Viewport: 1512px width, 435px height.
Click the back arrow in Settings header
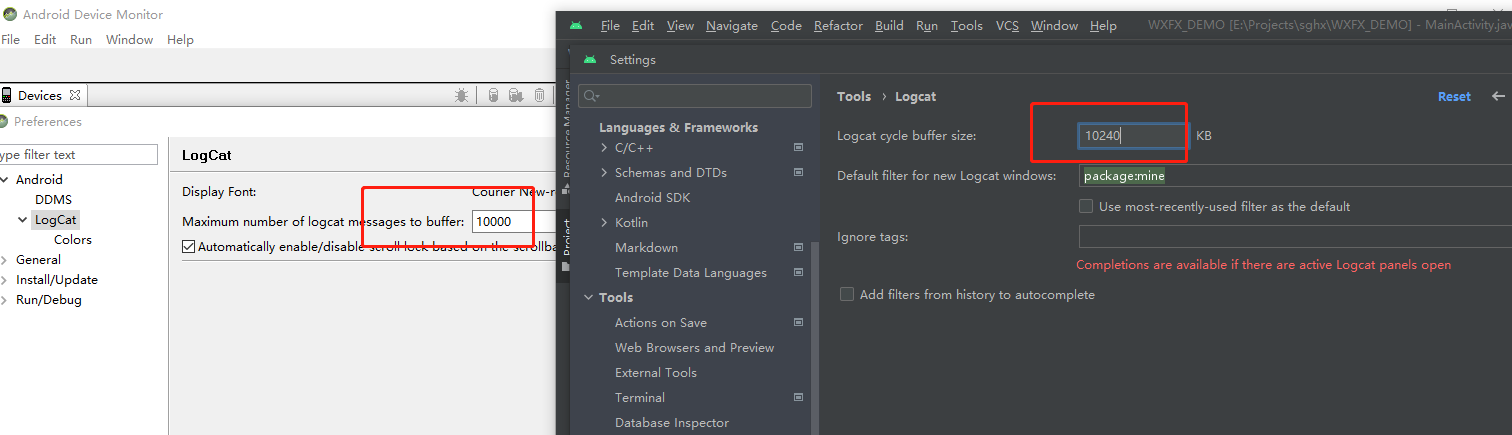point(1498,96)
